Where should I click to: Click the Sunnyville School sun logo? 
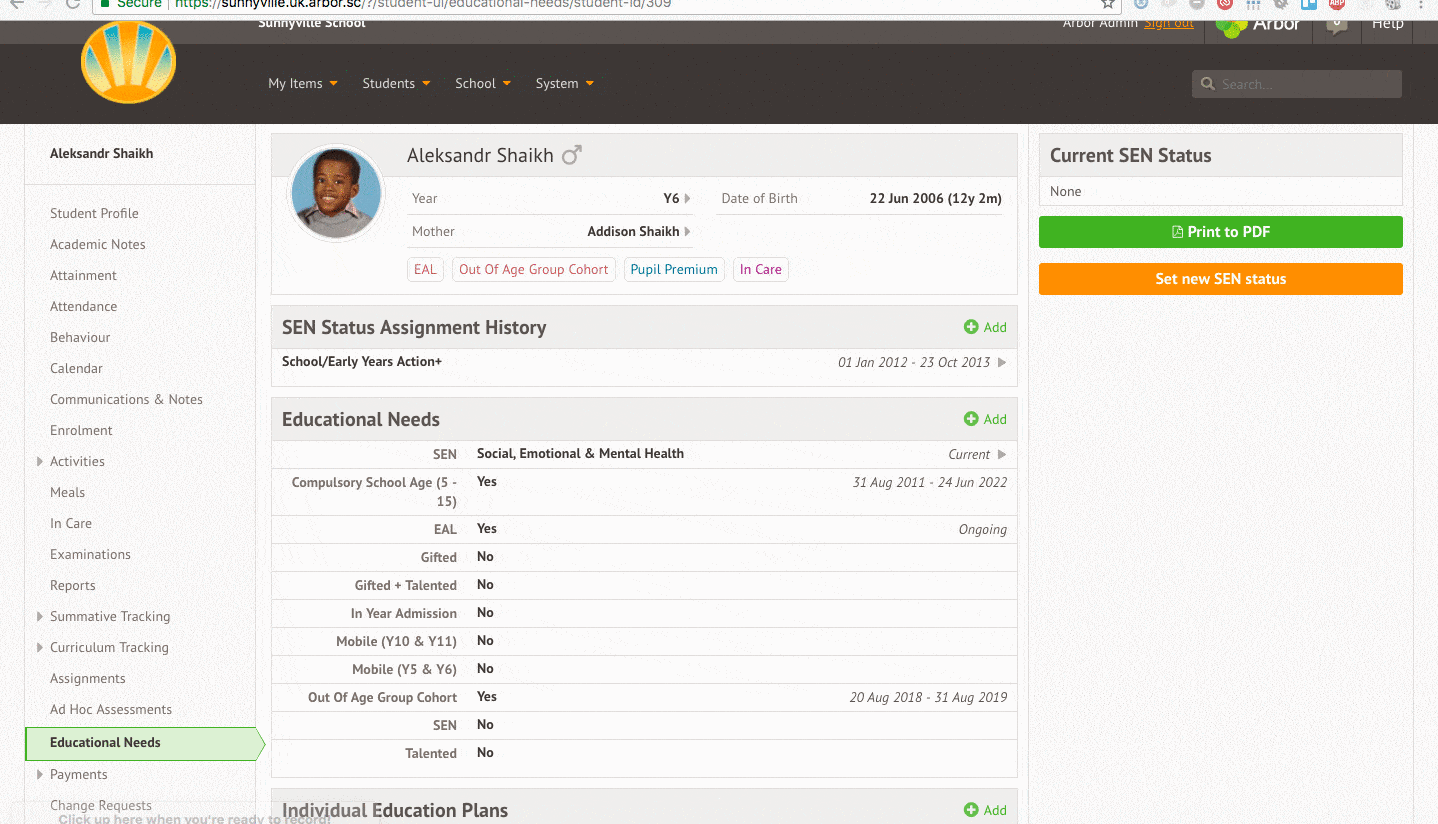pos(128,62)
